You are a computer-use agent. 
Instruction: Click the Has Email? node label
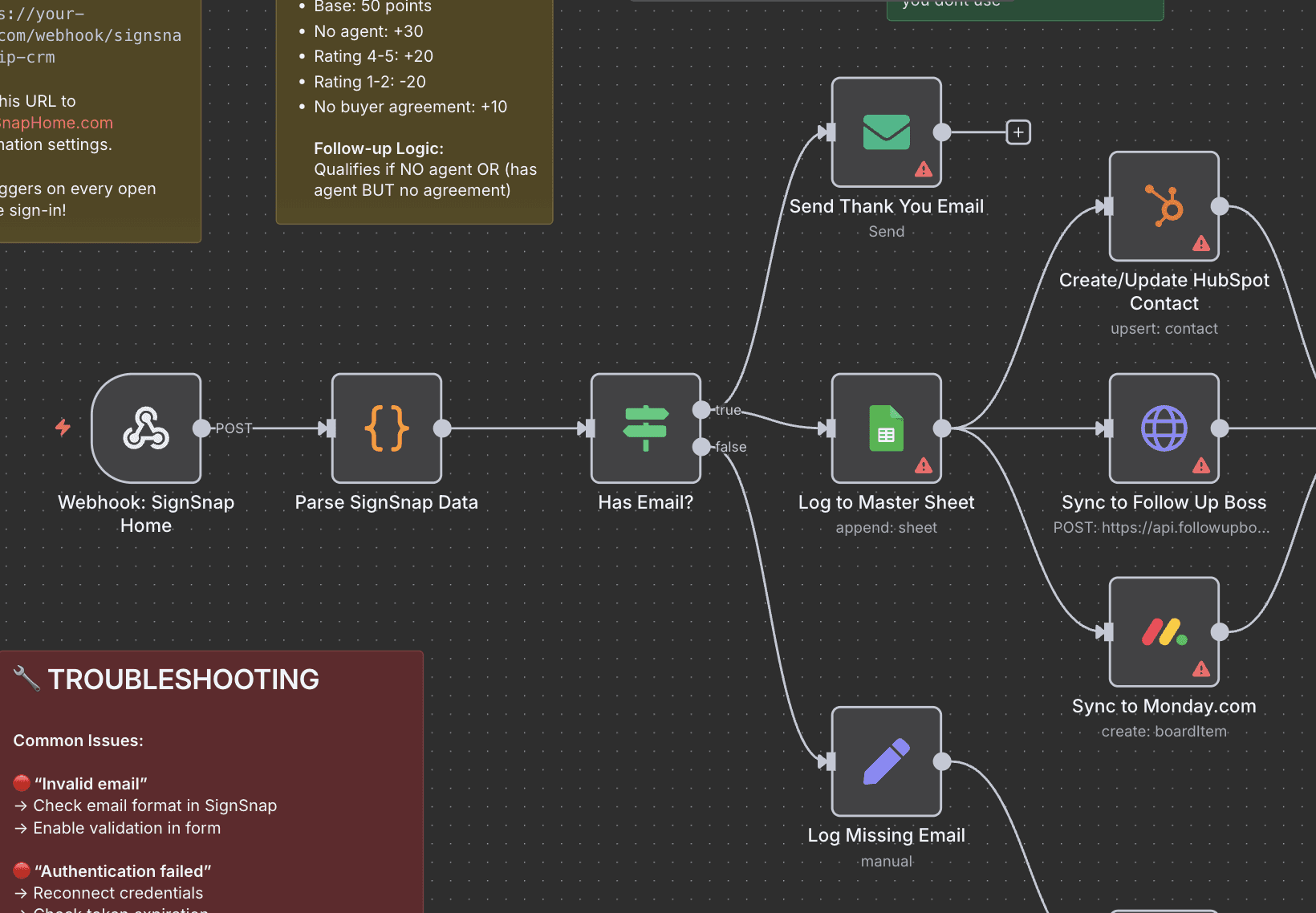(x=646, y=502)
